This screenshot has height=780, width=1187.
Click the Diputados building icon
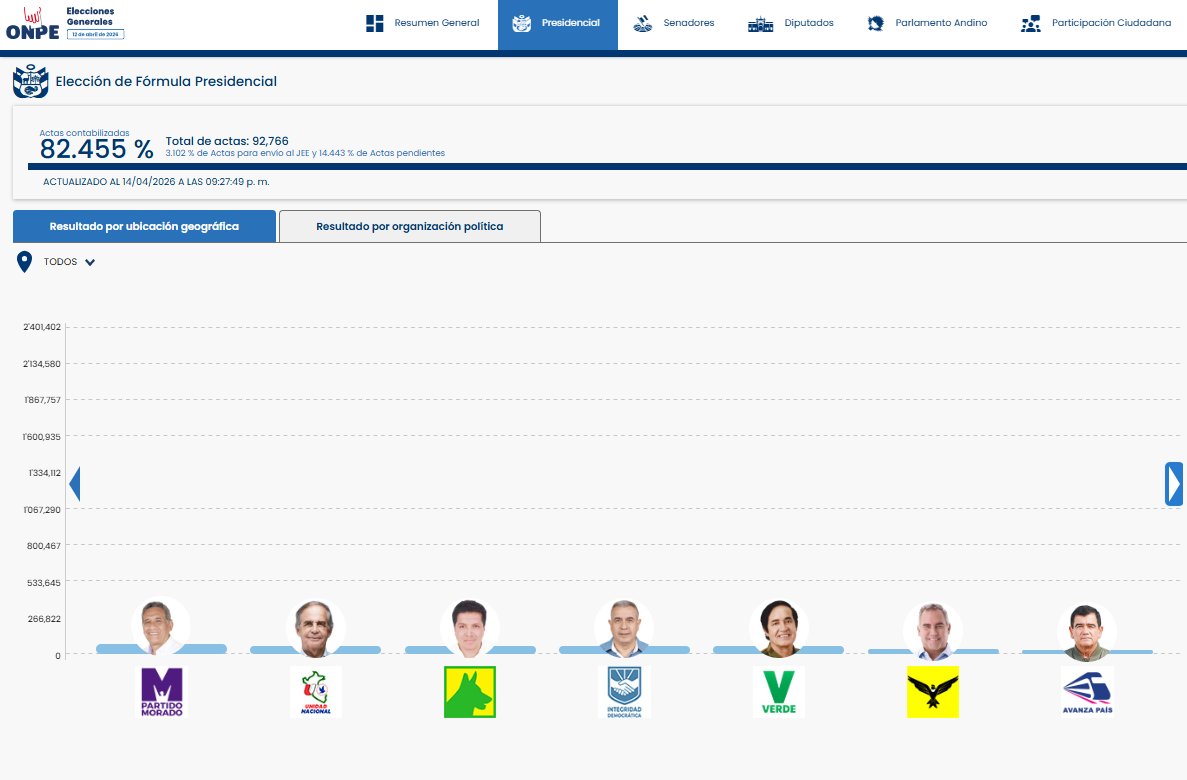[761, 24]
